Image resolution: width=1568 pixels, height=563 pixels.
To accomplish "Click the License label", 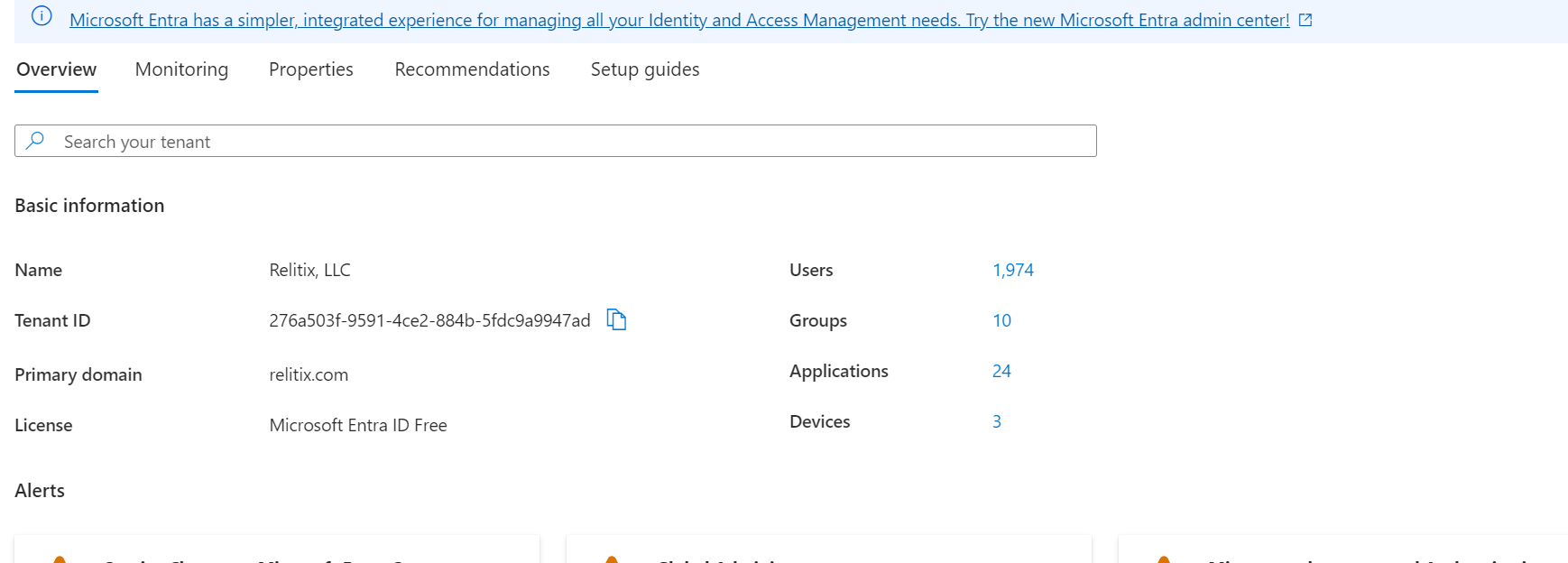I will pyautogui.click(x=43, y=425).
